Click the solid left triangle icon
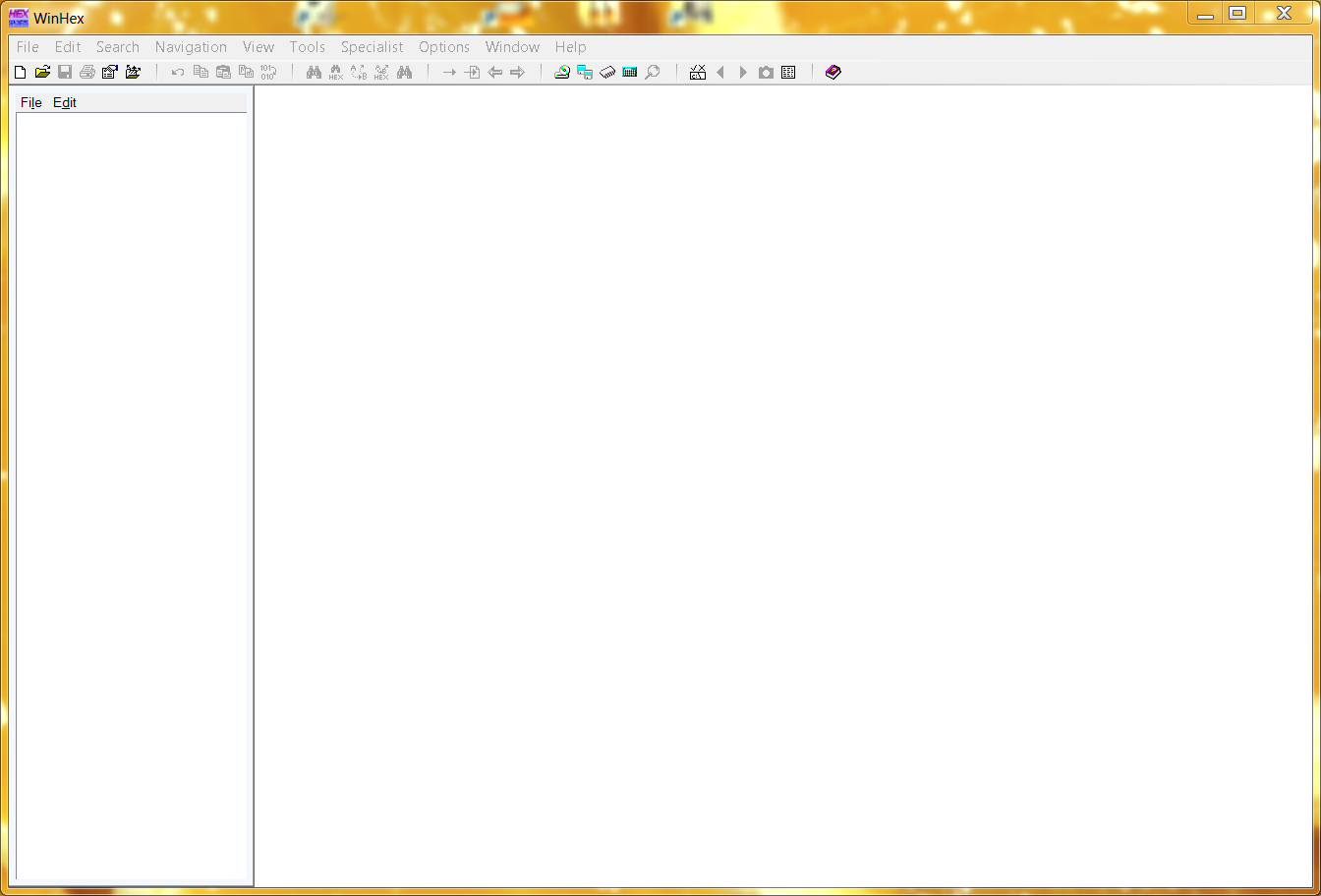 tap(720, 72)
